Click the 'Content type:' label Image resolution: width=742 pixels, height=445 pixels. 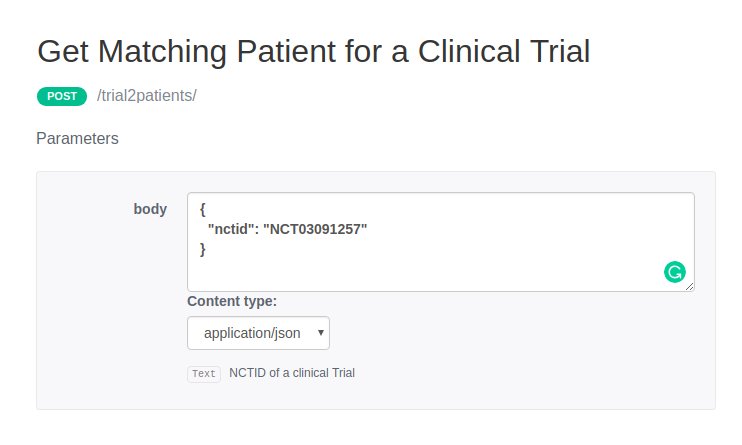(x=232, y=301)
